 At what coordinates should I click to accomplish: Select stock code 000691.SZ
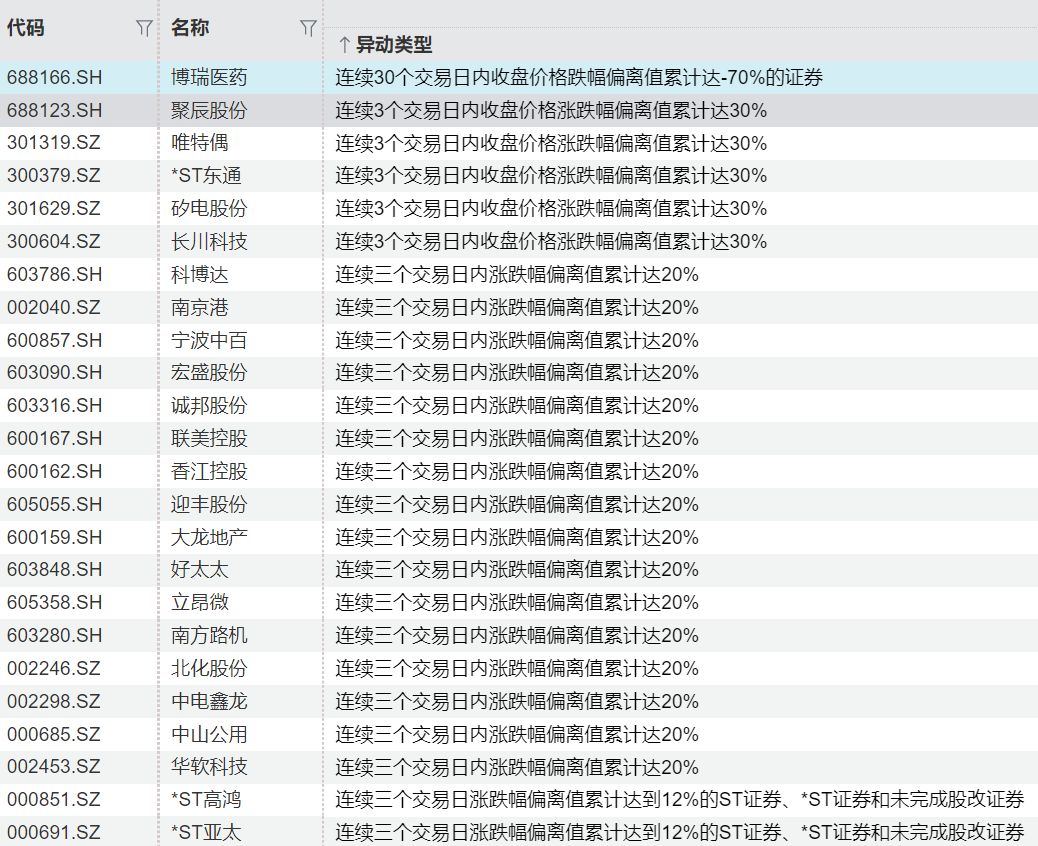coord(54,833)
